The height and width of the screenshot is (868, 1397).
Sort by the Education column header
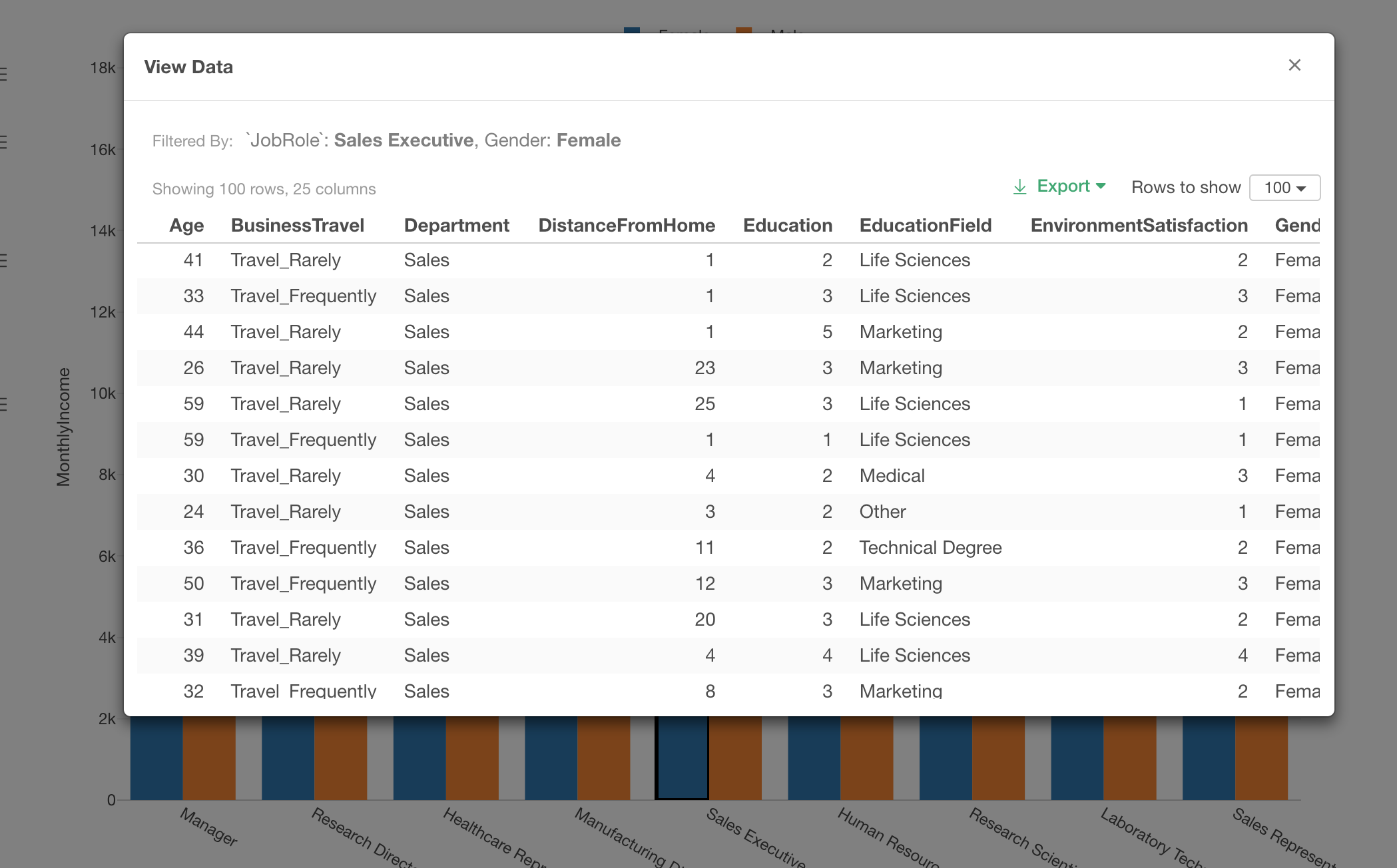[788, 226]
